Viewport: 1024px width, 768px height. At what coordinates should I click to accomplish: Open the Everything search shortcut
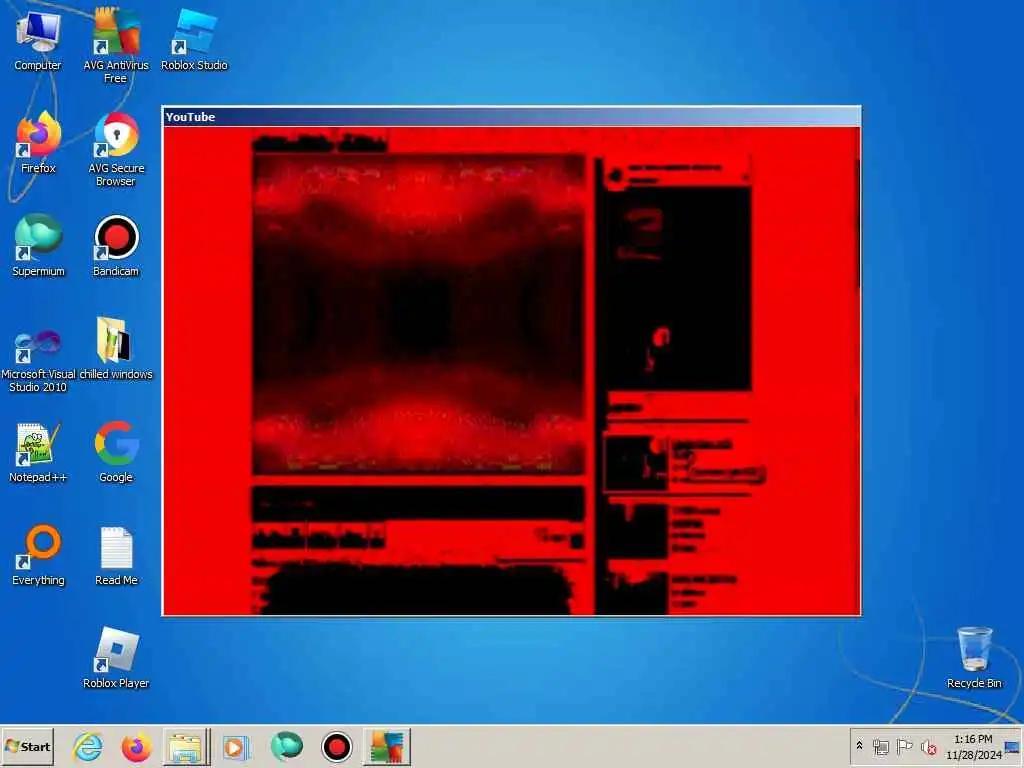38,555
